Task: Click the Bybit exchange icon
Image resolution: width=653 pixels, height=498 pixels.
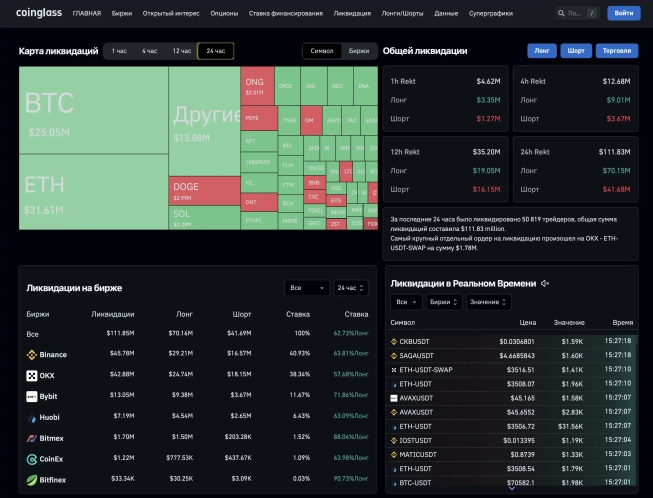Action: [32, 396]
